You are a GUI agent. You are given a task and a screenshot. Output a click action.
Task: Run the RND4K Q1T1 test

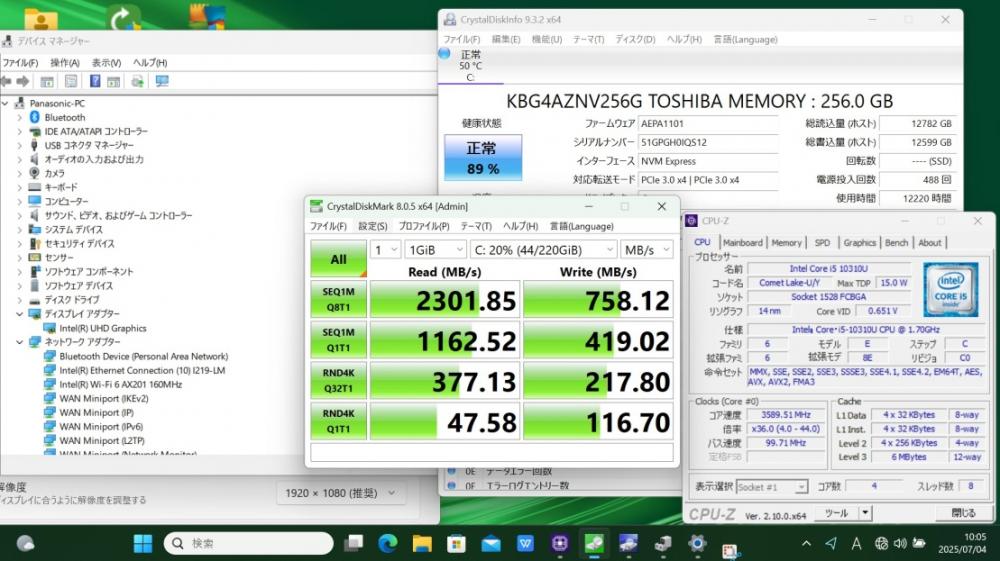pyautogui.click(x=339, y=421)
